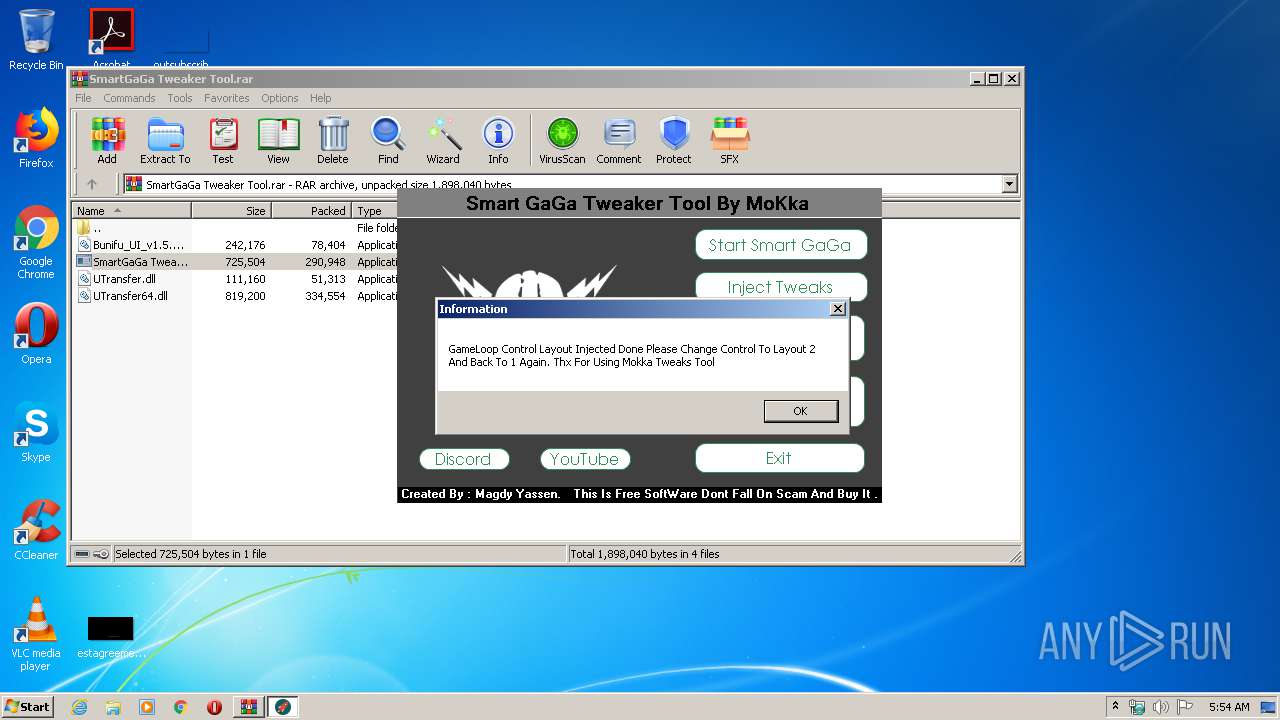This screenshot has width=1280, height=720.
Task: Open the Help menu
Action: 320,98
